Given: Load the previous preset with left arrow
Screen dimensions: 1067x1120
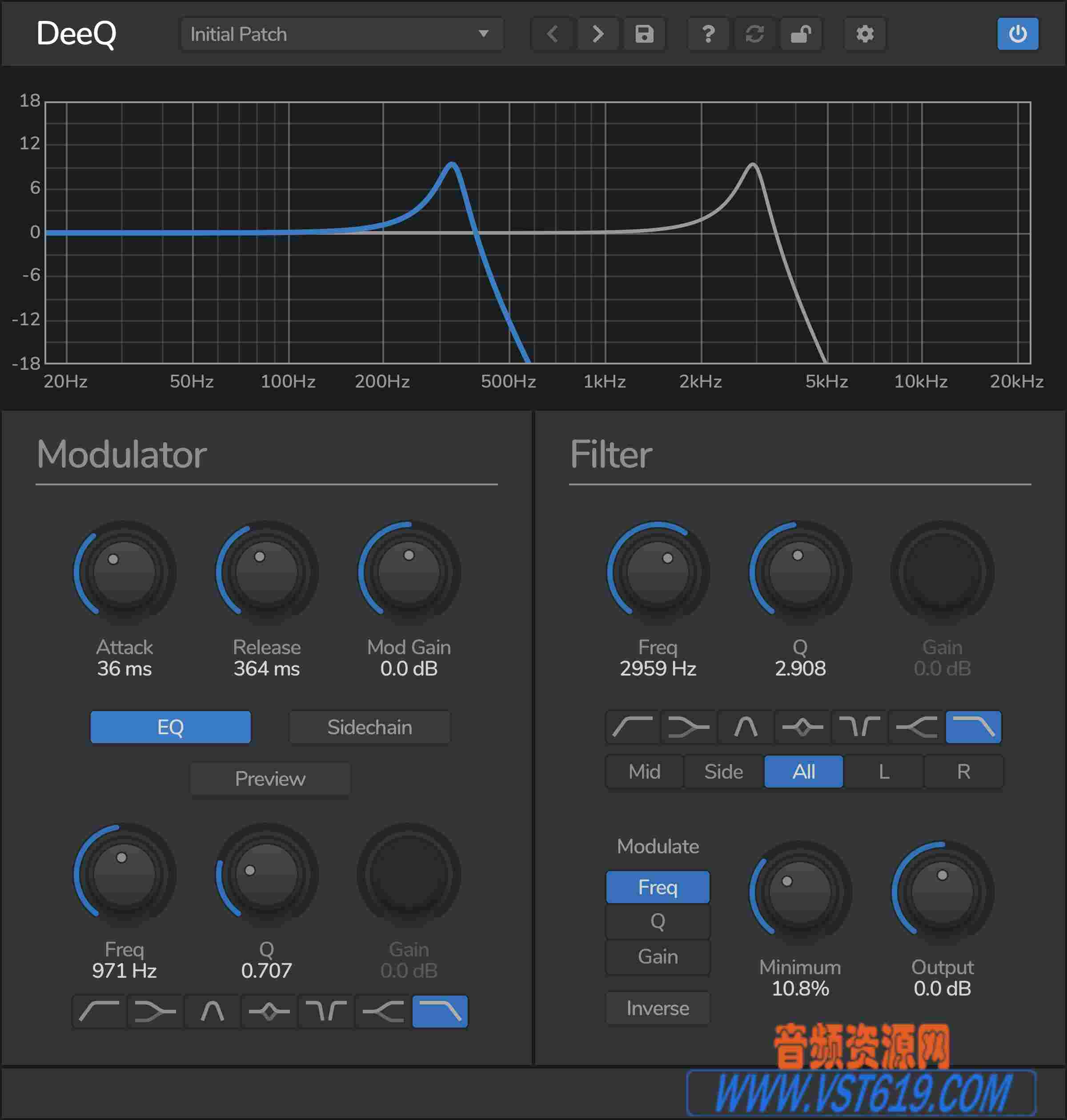Looking at the screenshot, I should [552, 34].
